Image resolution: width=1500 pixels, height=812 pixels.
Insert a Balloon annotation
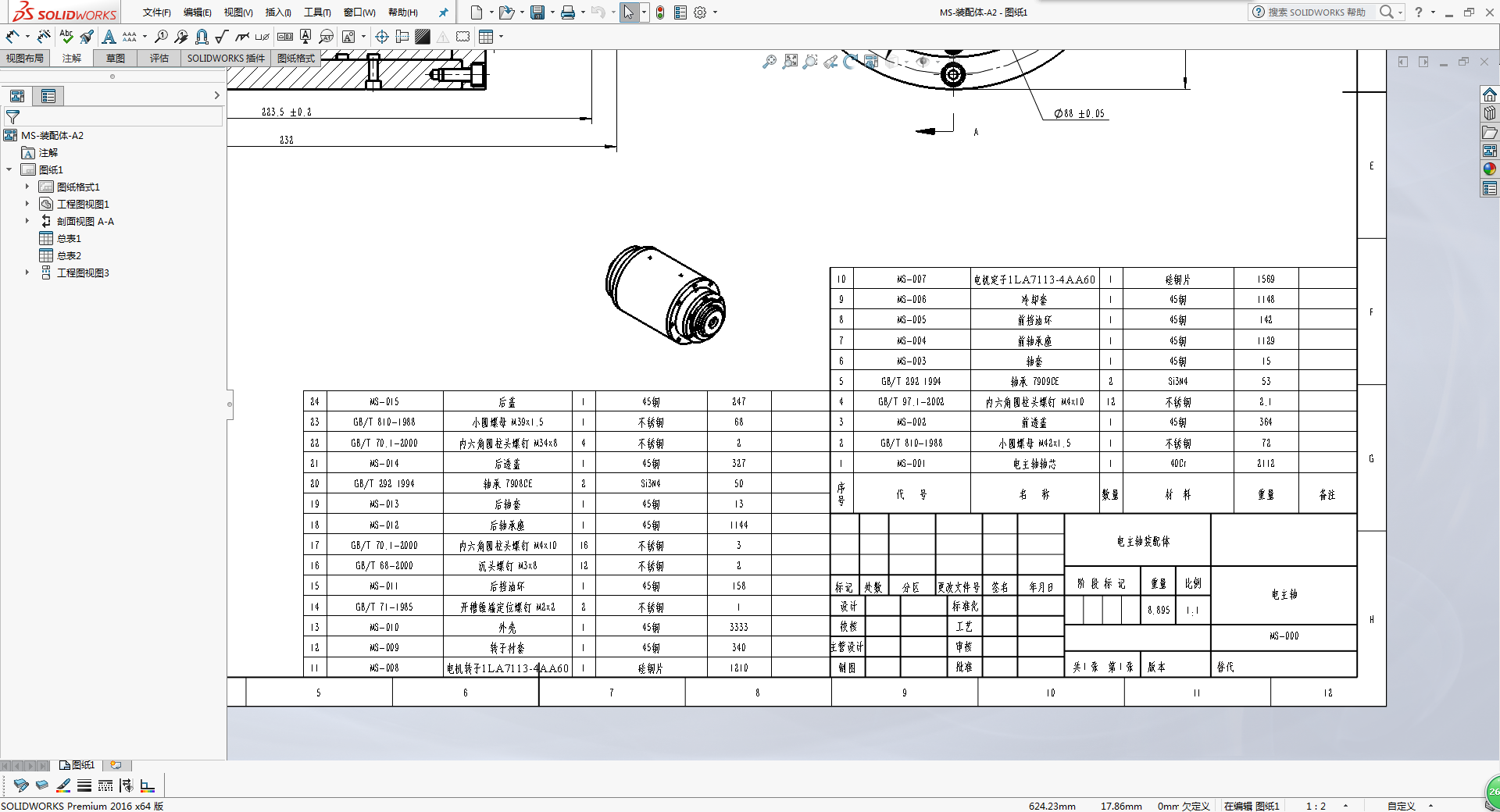click(161, 36)
